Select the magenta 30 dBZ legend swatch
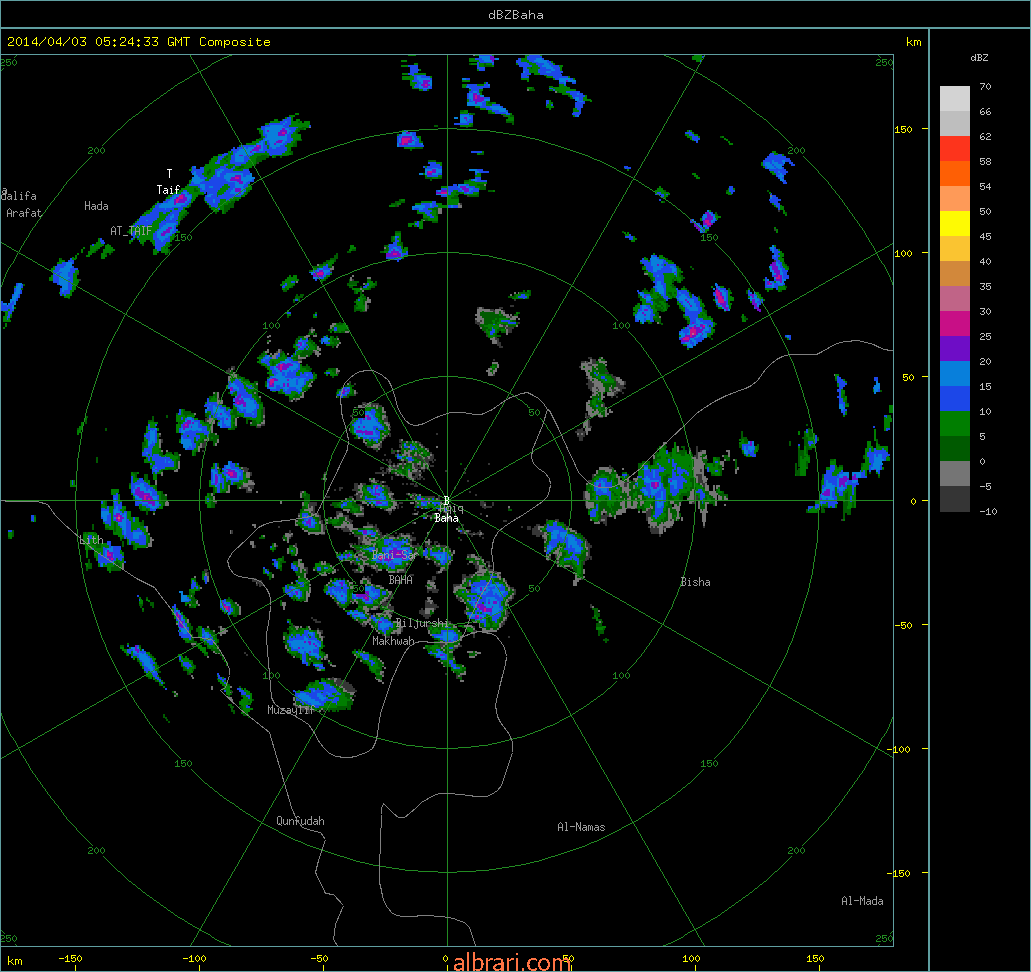Screen dimensions: 1031x972 [x=955, y=324]
